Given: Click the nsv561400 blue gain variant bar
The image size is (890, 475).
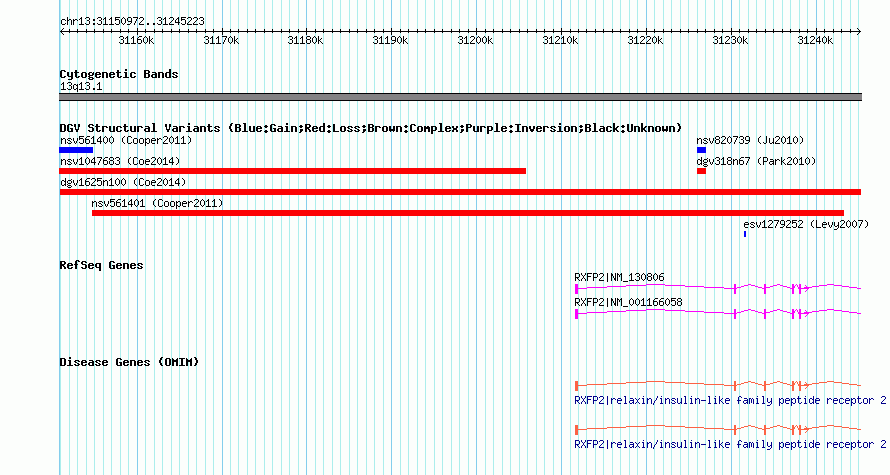Looking at the screenshot, I should [76, 150].
